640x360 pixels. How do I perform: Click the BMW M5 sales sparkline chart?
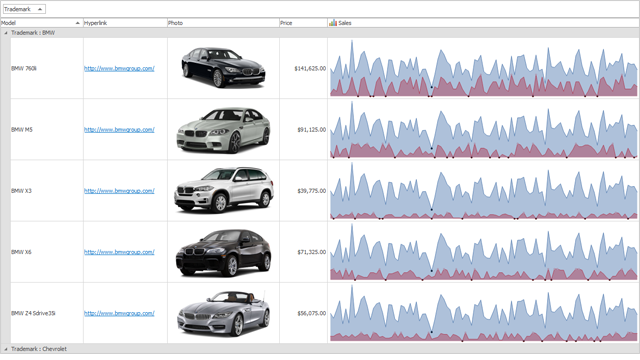pos(484,129)
